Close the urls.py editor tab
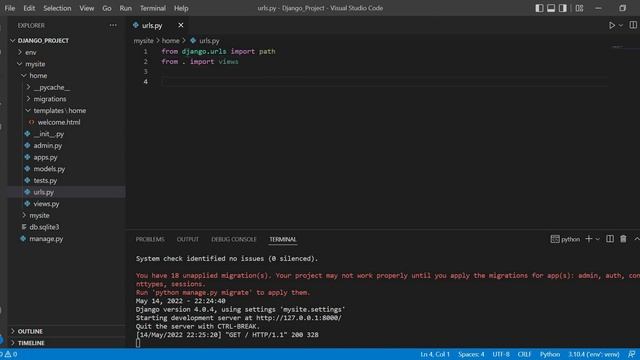640x360 pixels. pyautogui.click(x=180, y=25)
